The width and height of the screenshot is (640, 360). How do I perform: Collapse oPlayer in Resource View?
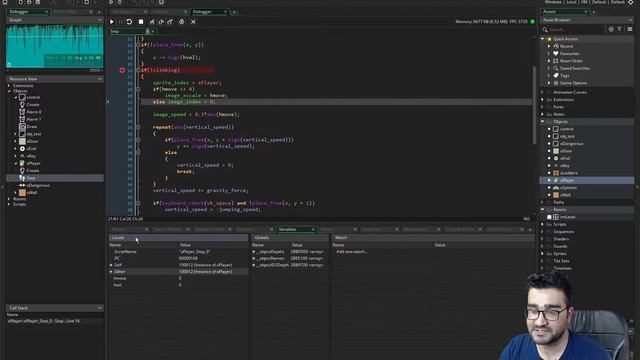pyautogui.click(x=16, y=163)
